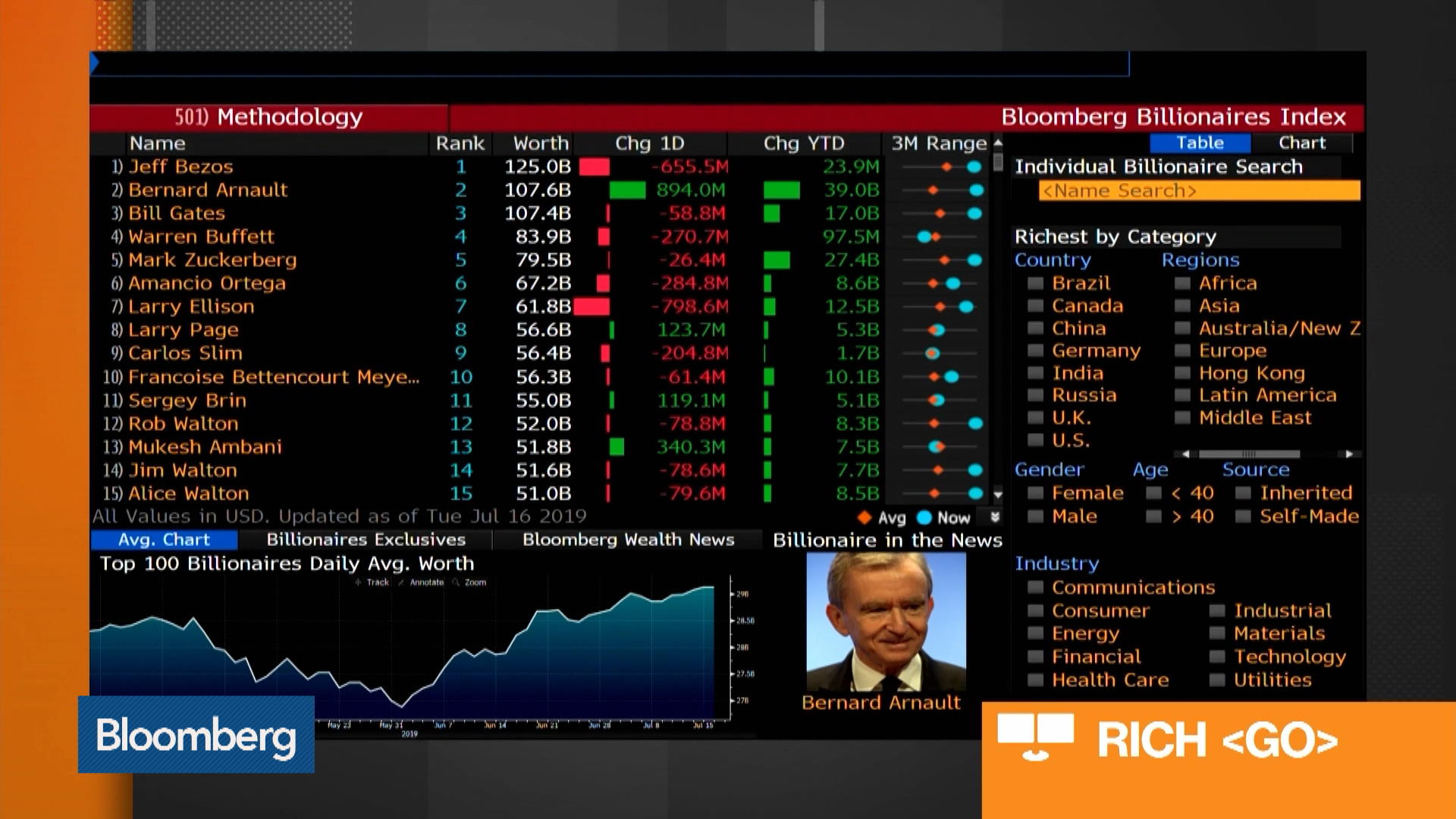Click the Bloomberg logo
The image size is (1456, 819).
coord(196,735)
